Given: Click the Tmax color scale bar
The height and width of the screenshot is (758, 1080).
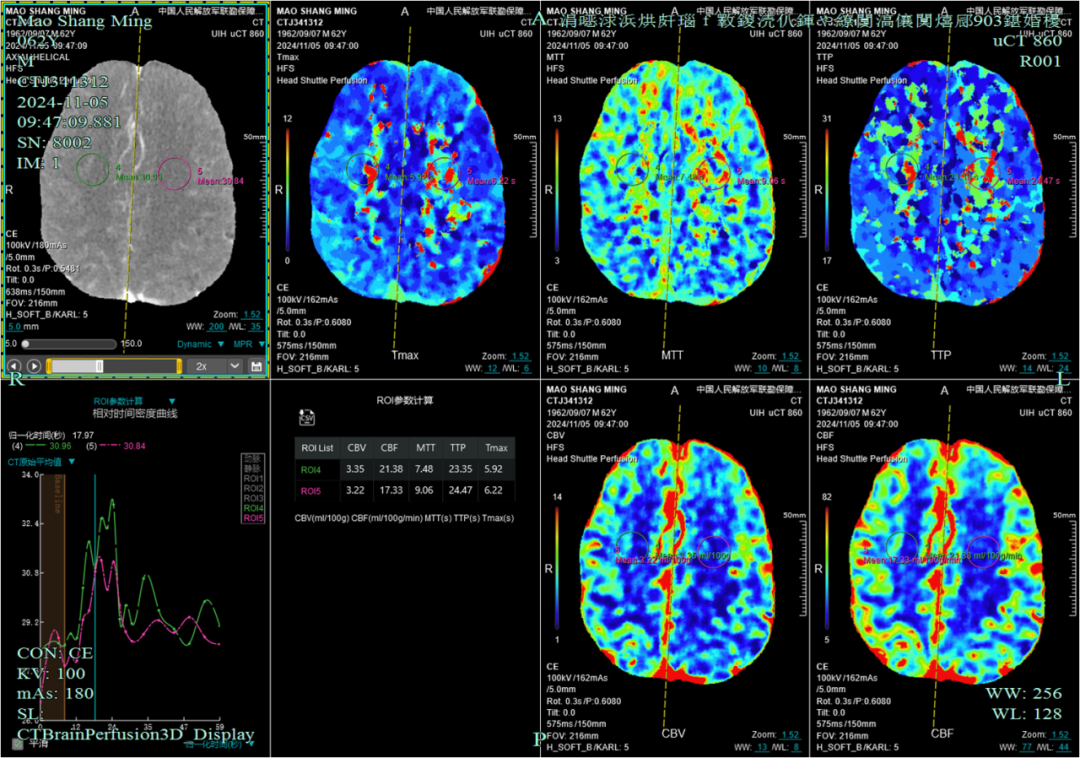Looking at the screenshot, I should tap(288, 189).
